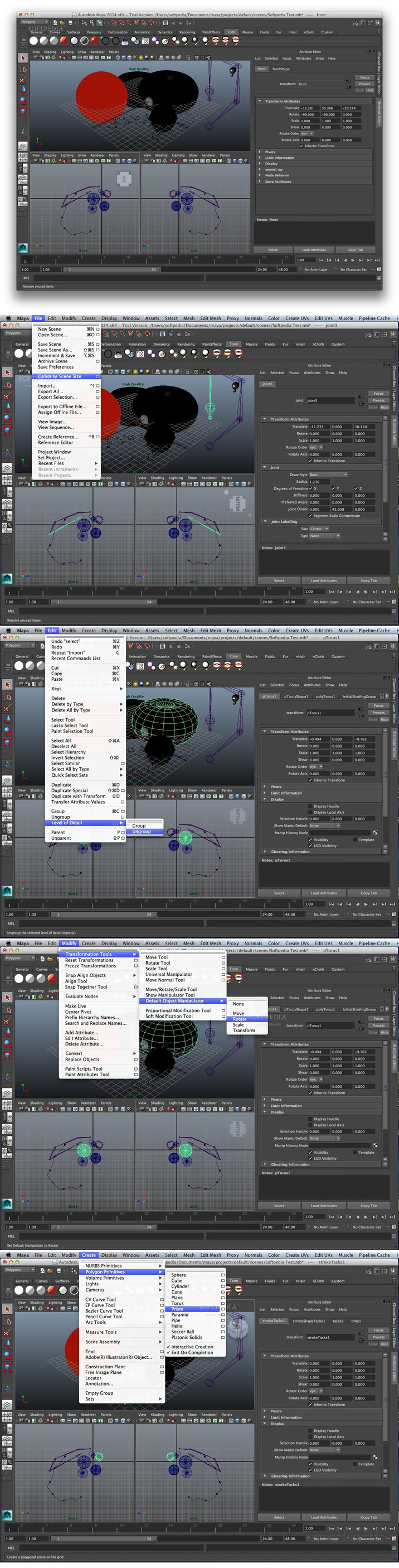This screenshot has height=1568, width=399.
Task: Open option box for Duplicate Special
Action: click(123, 790)
